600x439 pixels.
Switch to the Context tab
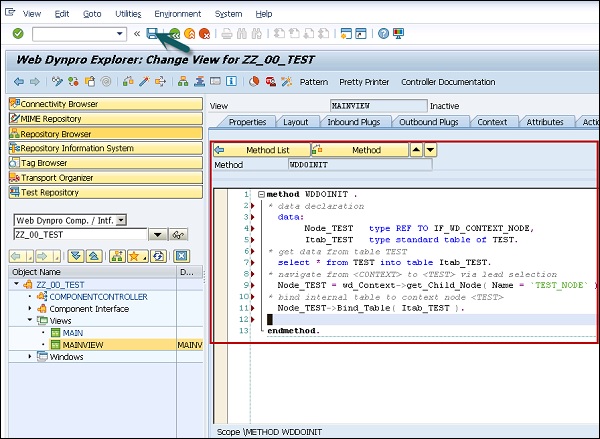[491, 122]
